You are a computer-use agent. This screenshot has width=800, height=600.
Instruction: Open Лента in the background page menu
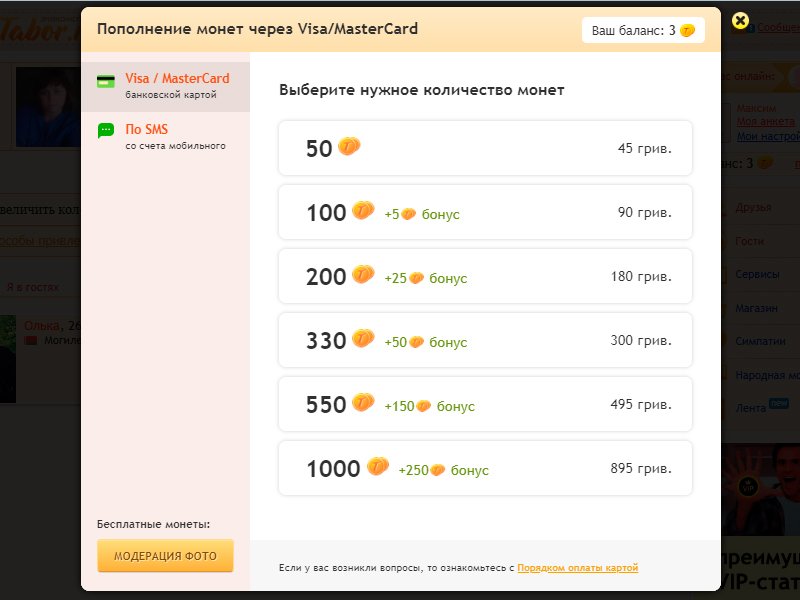[751, 408]
